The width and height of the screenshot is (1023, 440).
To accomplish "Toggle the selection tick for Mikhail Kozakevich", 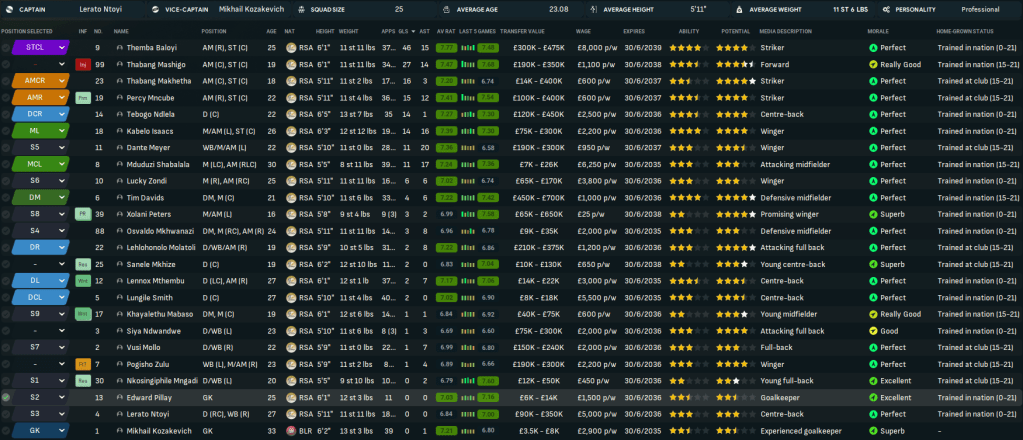I will [x=7, y=430].
